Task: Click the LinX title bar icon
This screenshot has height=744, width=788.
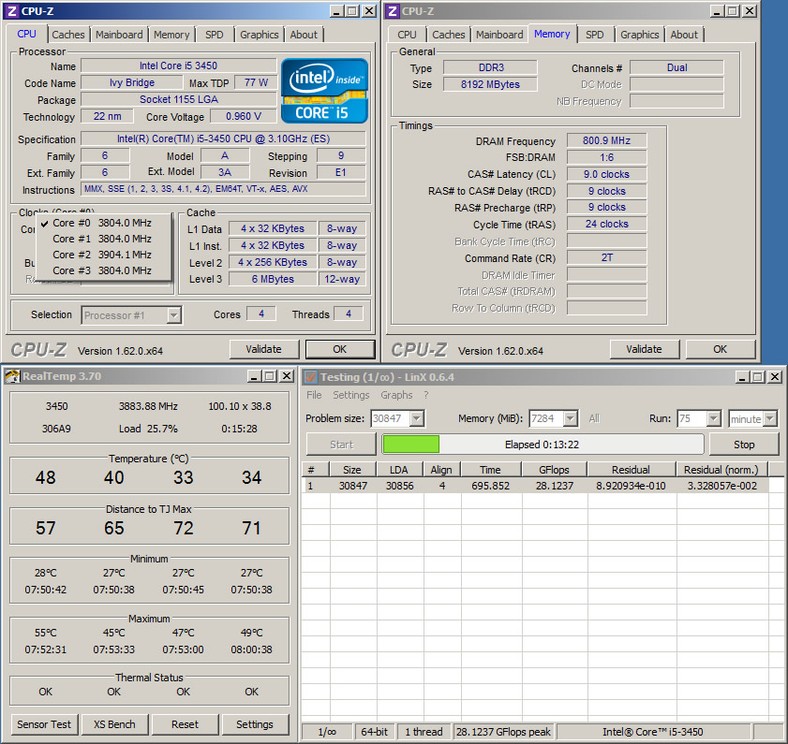Action: [309, 376]
